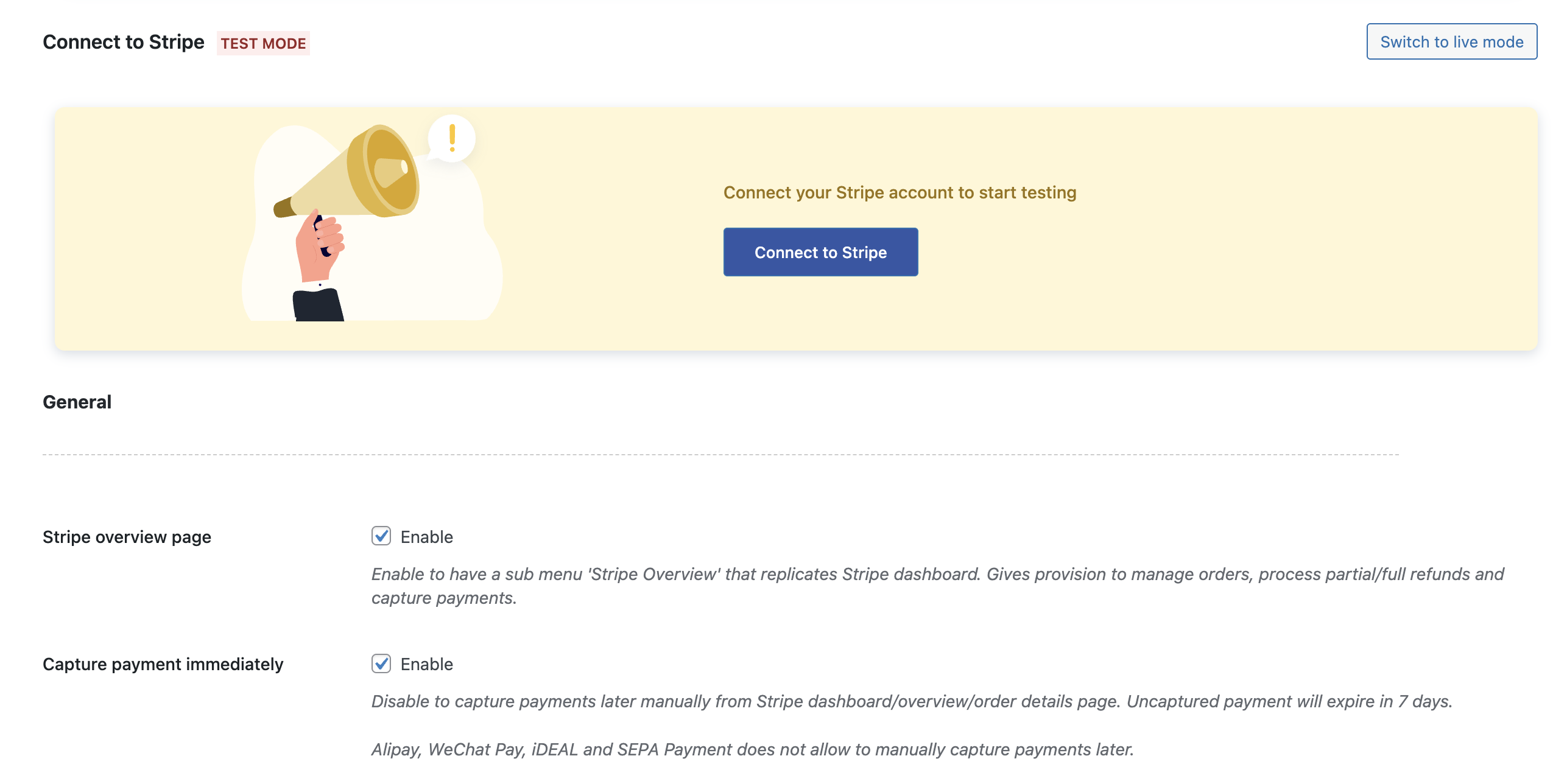Click the 'General' section heading
Image resolution: width=1553 pixels, height=784 pixels.
(x=77, y=402)
